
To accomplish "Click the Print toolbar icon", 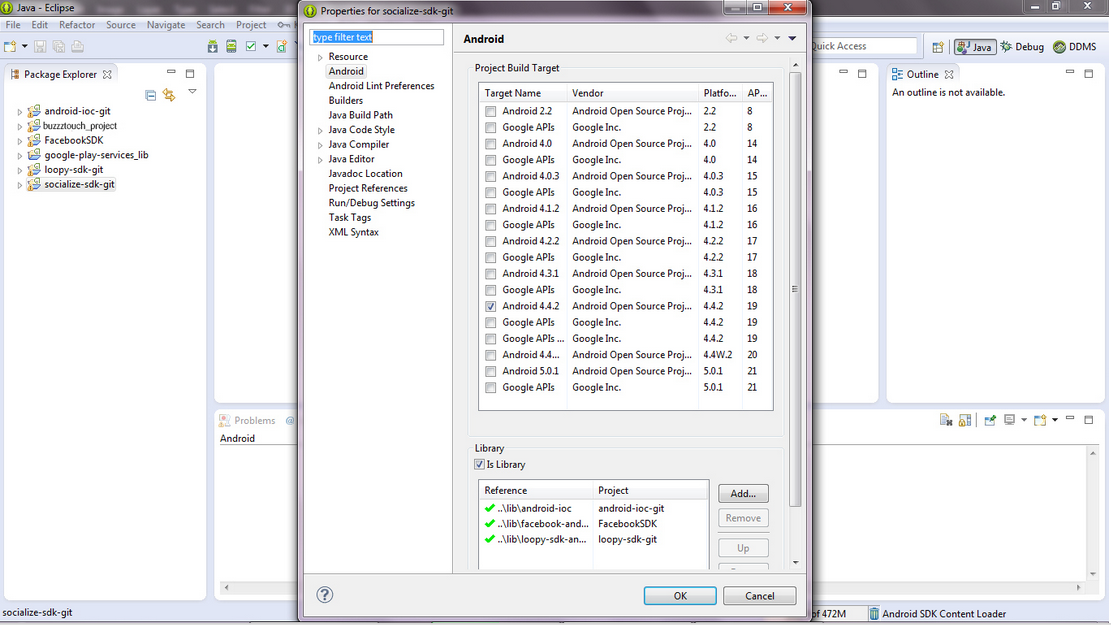I will click(x=77, y=46).
